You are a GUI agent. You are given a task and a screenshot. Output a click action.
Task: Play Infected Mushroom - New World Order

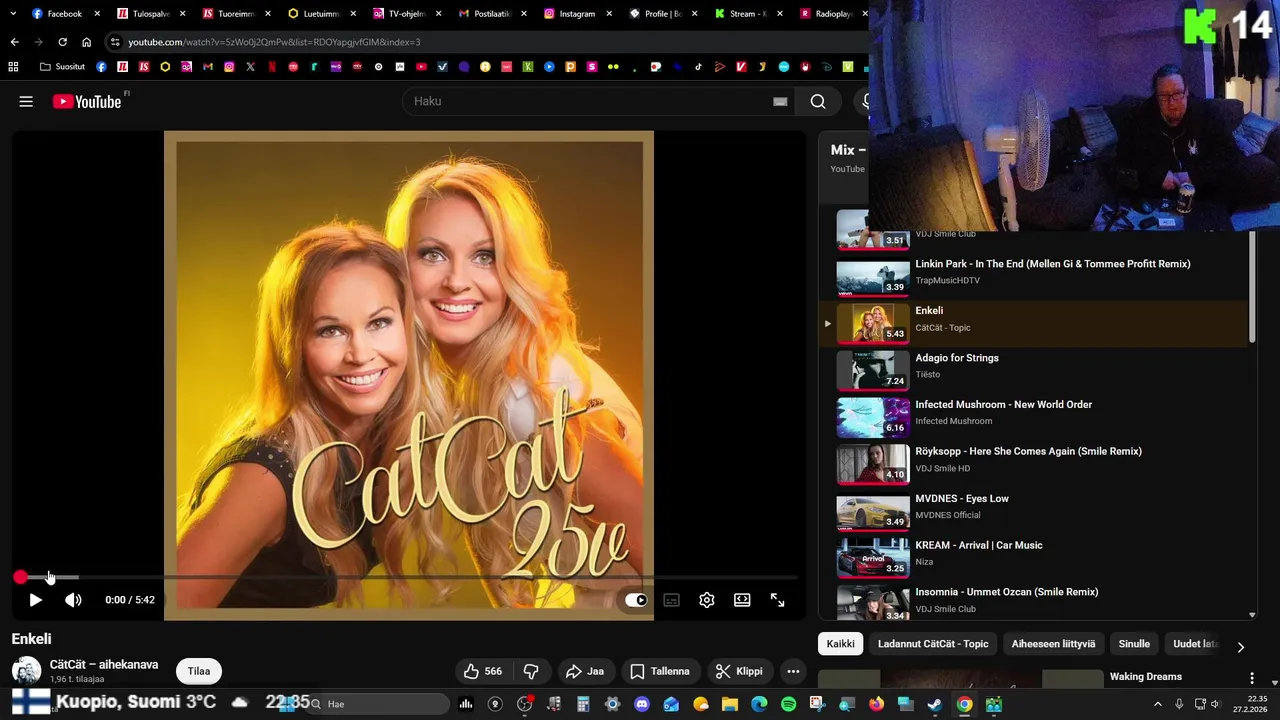(1035, 417)
